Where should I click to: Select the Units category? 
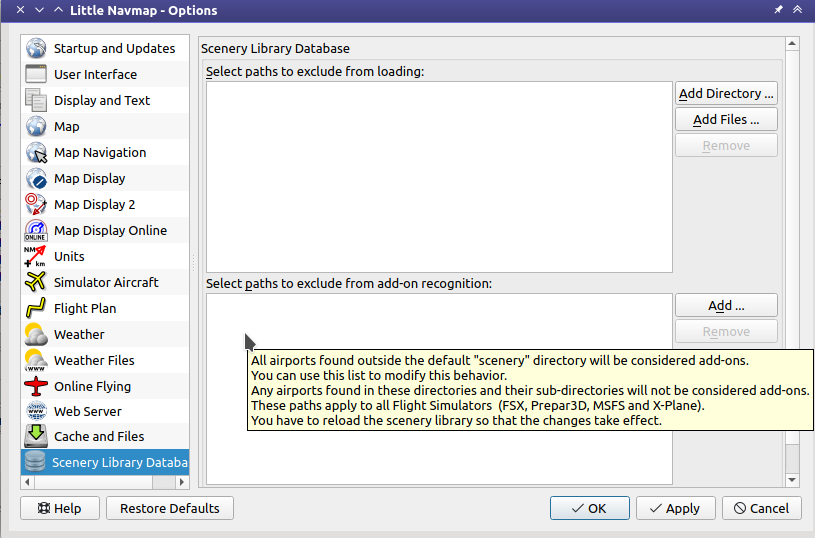(x=106, y=256)
